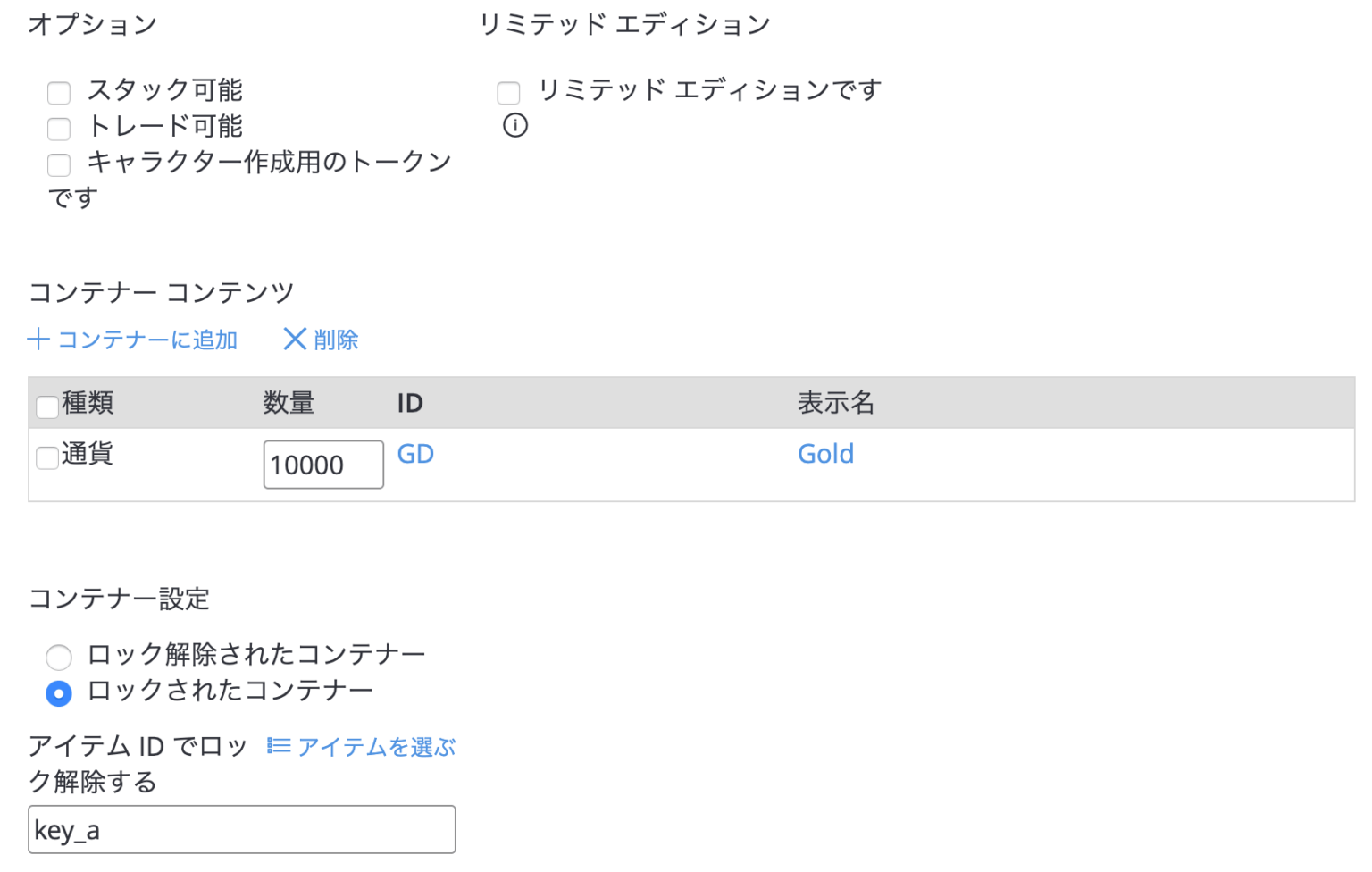Enable リミテッド エディションです checkbox

point(509,93)
